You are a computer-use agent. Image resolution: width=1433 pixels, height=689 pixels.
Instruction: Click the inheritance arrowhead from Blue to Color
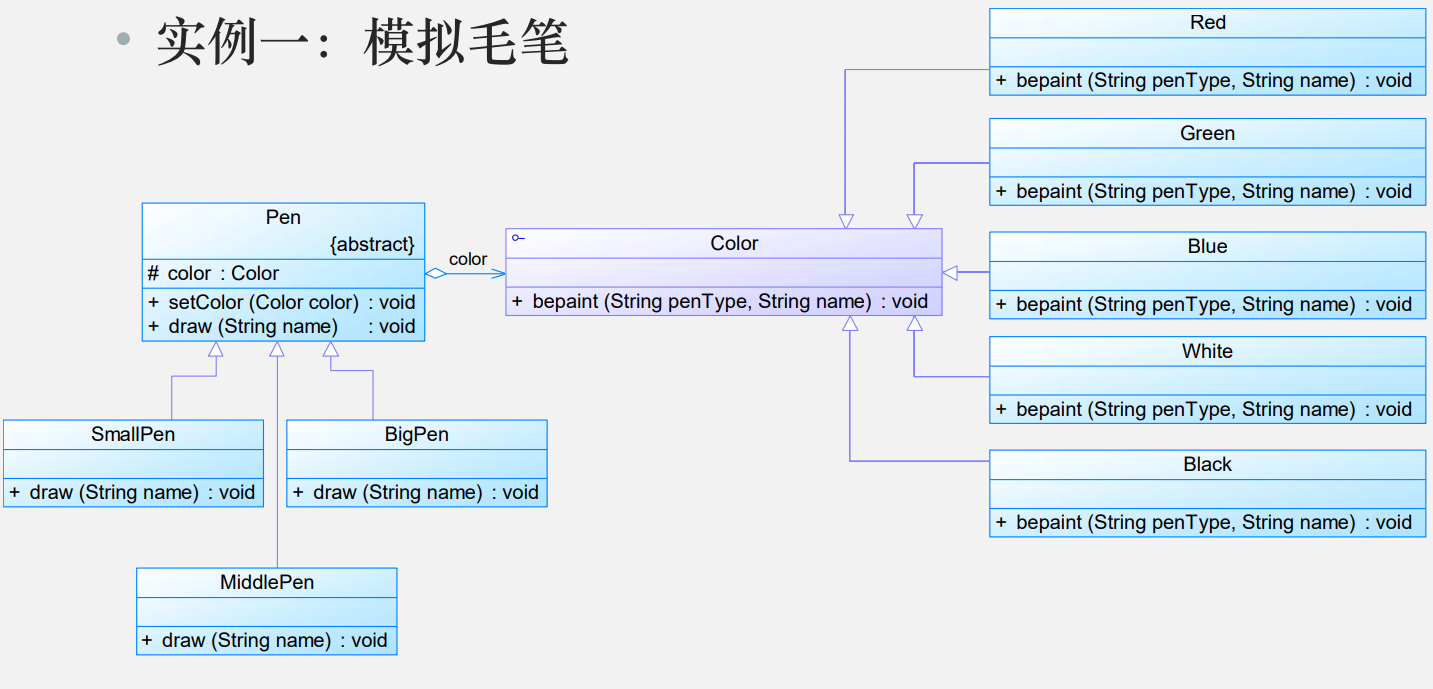click(x=950, y=272)
